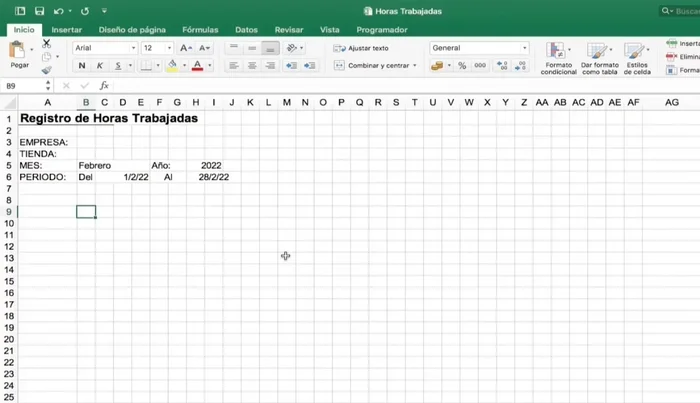Click the Pegar paste button
Viewport: 700px width, 403px height.
tap(19, 55)
